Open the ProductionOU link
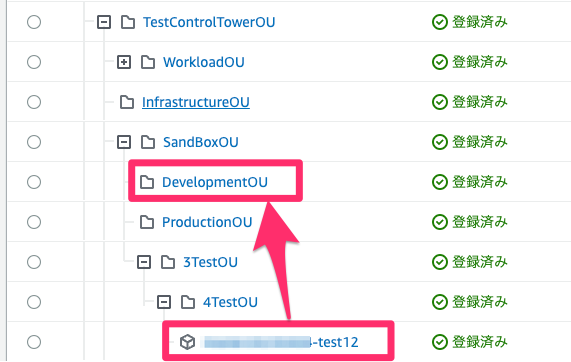Screen dimensions: 571x362 [x=207, y=222]
